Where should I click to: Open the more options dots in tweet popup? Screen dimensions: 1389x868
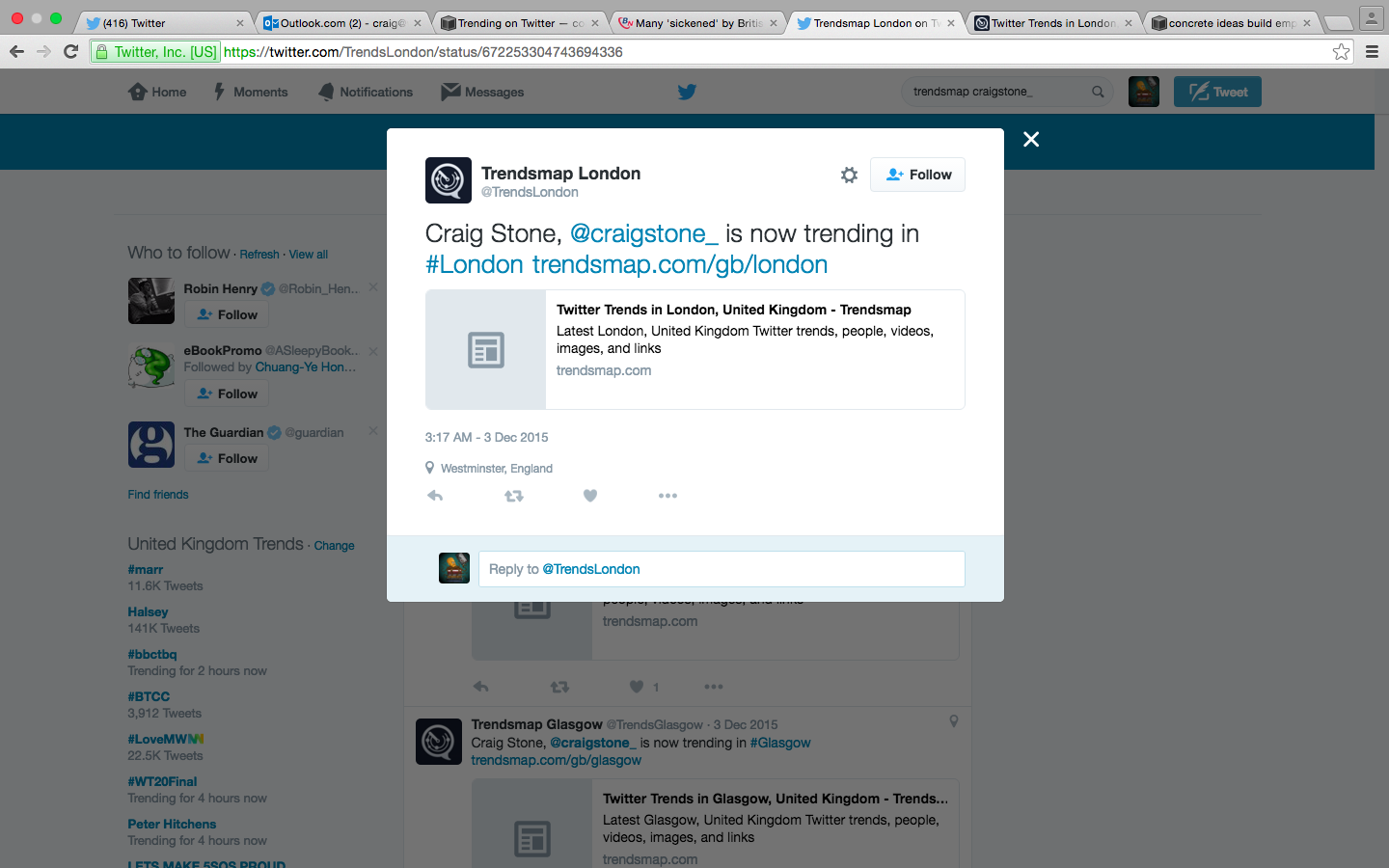click(x=667, y=496)
